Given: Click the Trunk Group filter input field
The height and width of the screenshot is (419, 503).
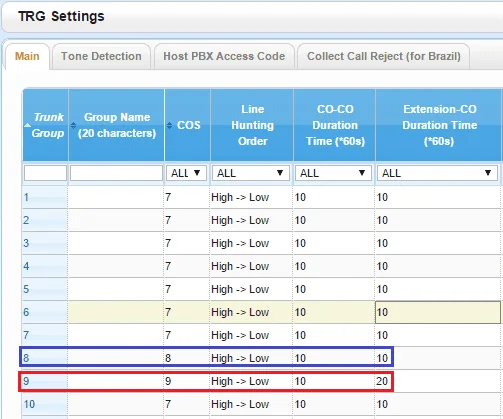Looking at the screenshot, I should pos(45,173).
